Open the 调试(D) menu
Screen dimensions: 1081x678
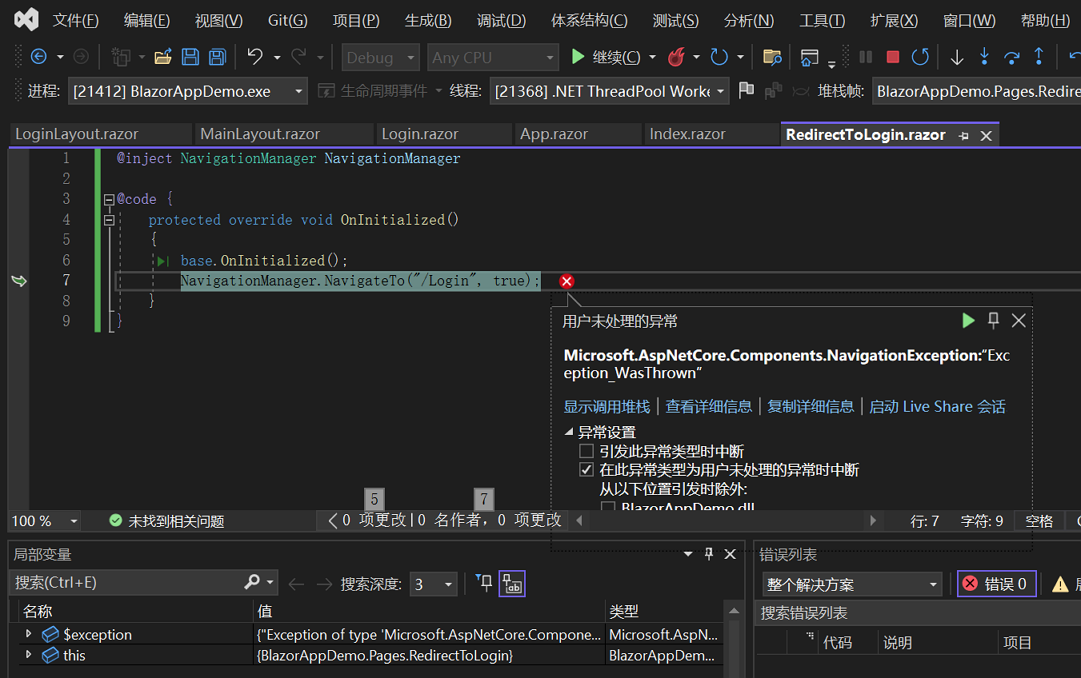501,20
